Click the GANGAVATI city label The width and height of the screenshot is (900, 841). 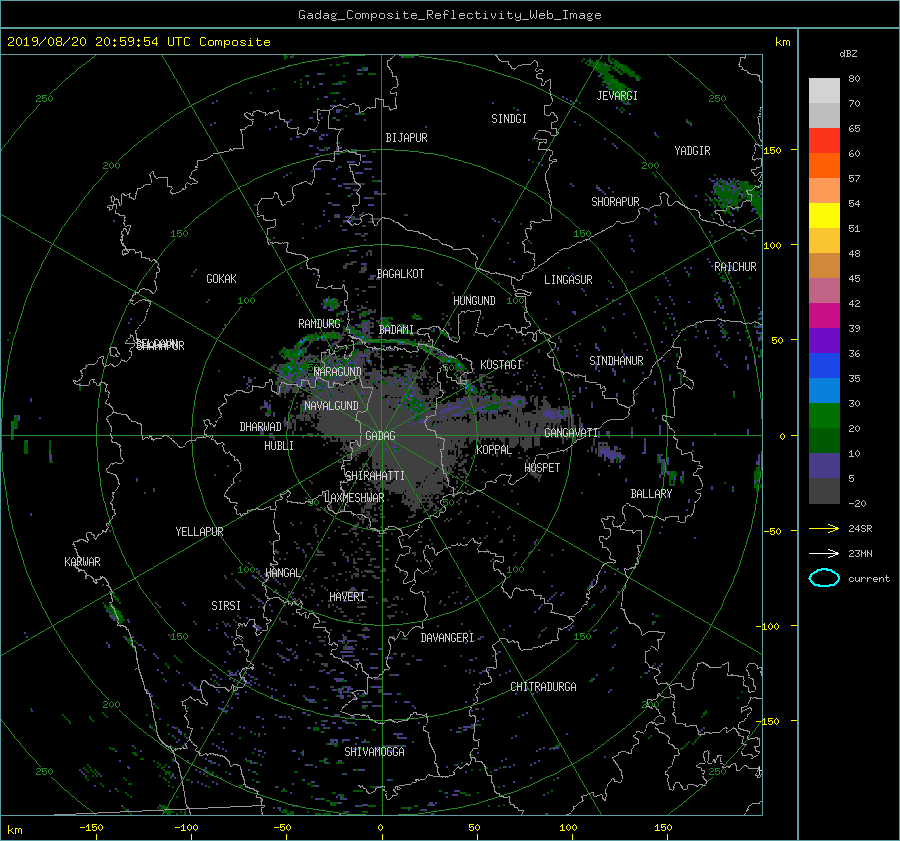pyautogui.click(x=571, y=432)
